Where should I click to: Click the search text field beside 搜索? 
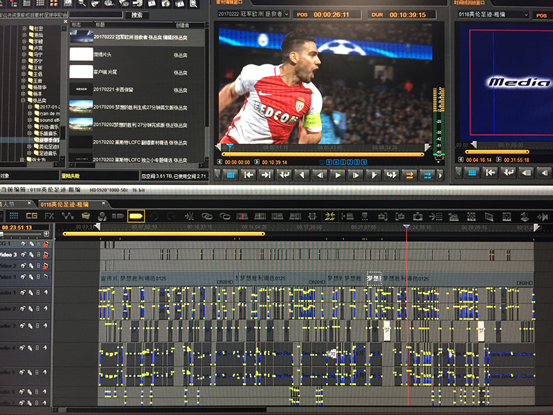(95, 15)
